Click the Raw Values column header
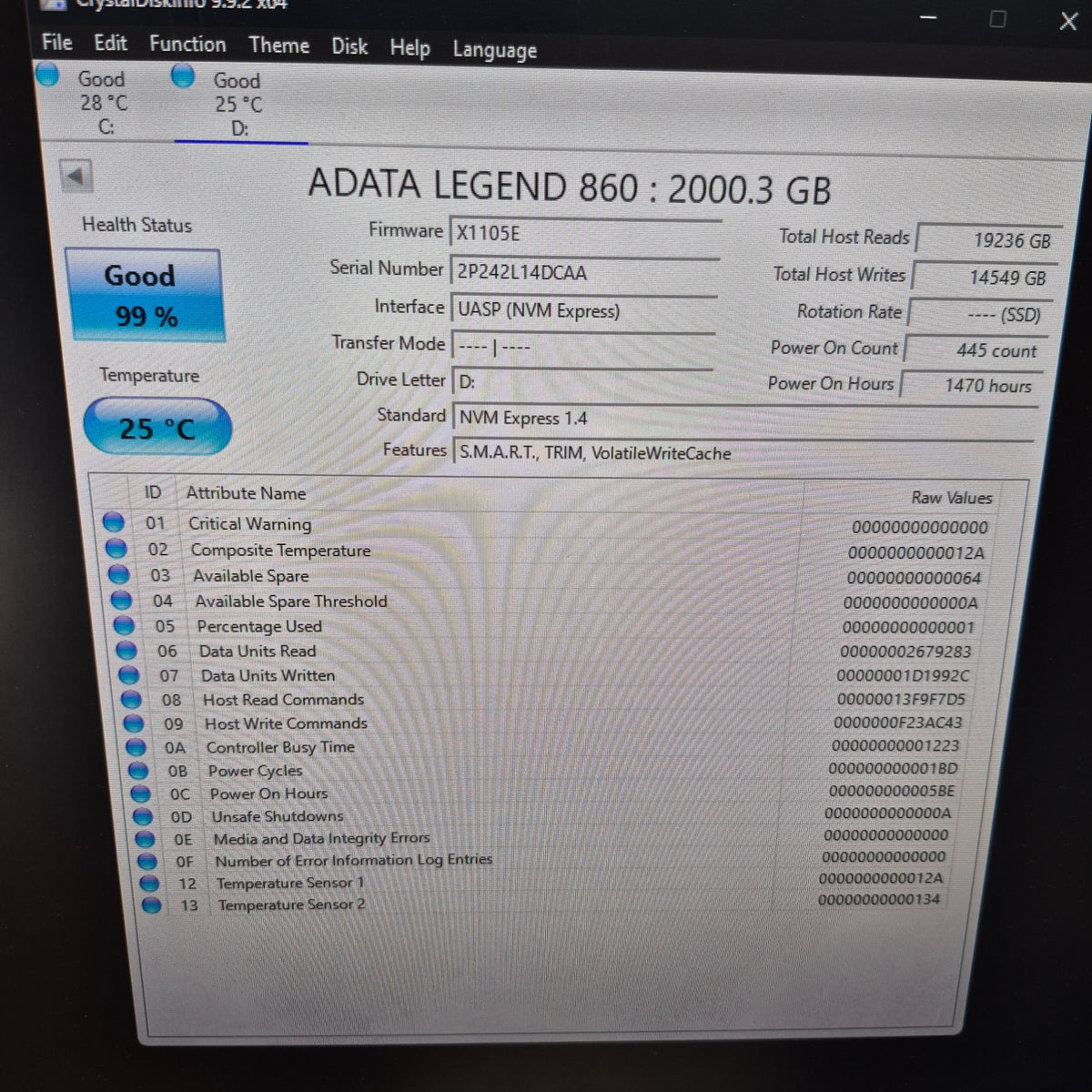Screen dimensions: 1092x1092 pyautogui.click(x=952, y=498)
